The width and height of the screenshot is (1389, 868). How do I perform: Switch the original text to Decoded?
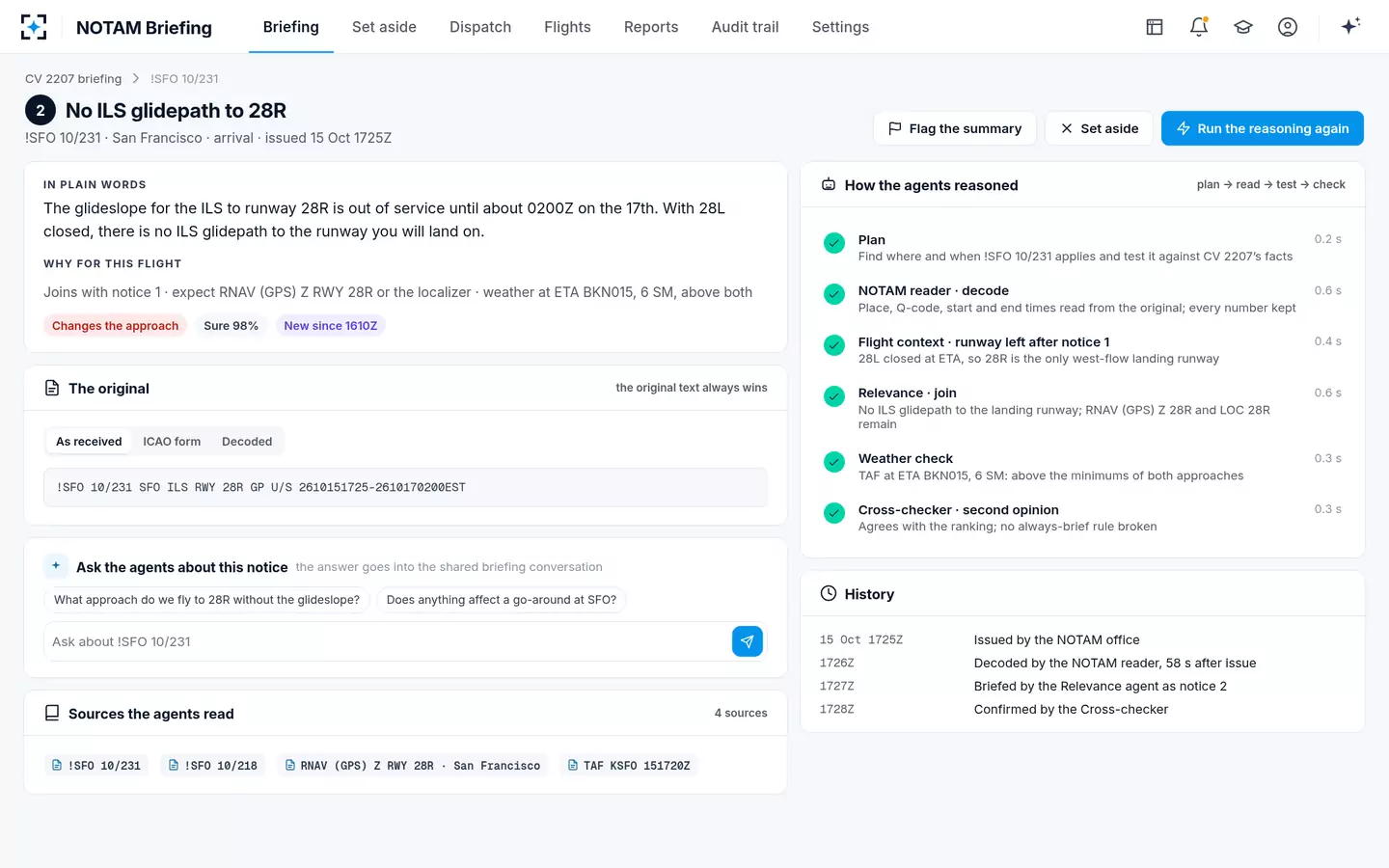pos(247,442)
